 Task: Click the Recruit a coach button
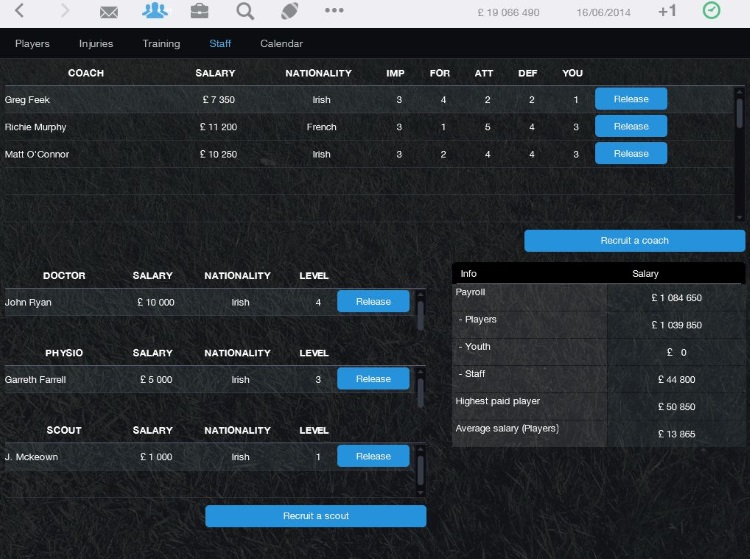(x=634, y=241)
